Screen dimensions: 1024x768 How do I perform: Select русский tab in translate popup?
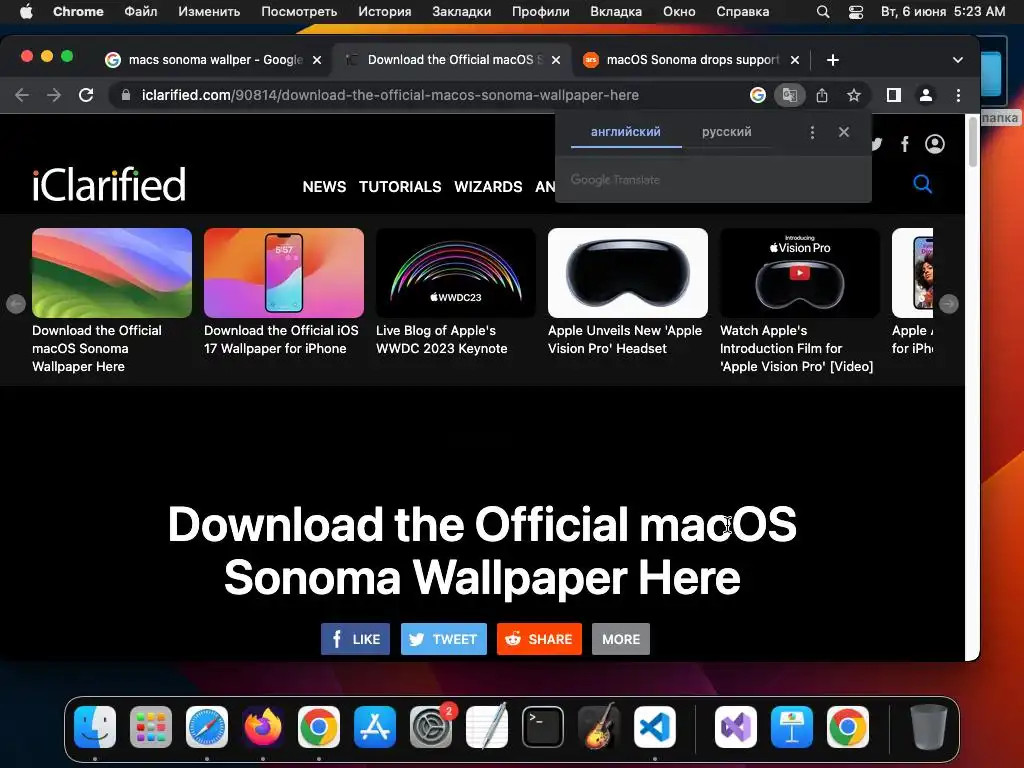(726, 132)
